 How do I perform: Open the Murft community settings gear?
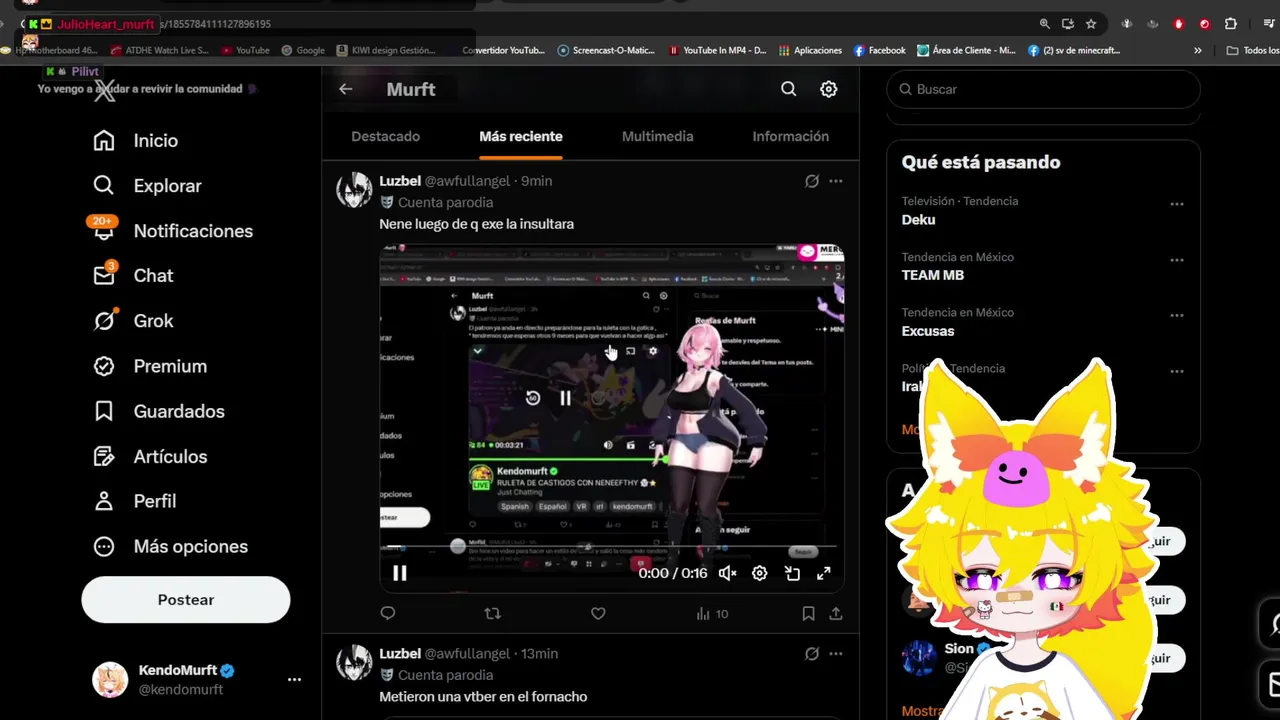tap(829, 89)
